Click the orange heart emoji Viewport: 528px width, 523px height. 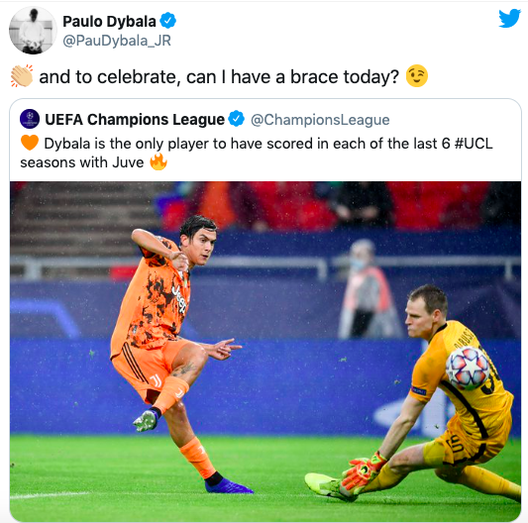pos(30,143)
